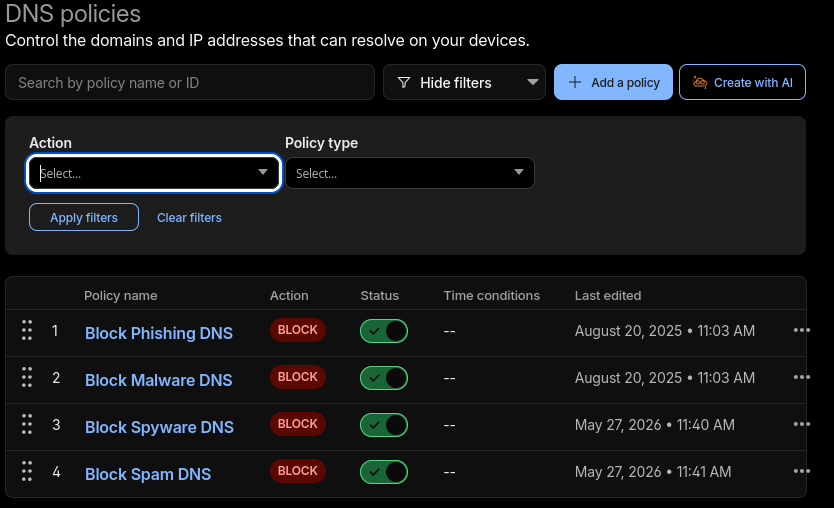This screenshot has height=508, width=834.
Task: Click the Time conditions column header
Action: click(491, 295)
